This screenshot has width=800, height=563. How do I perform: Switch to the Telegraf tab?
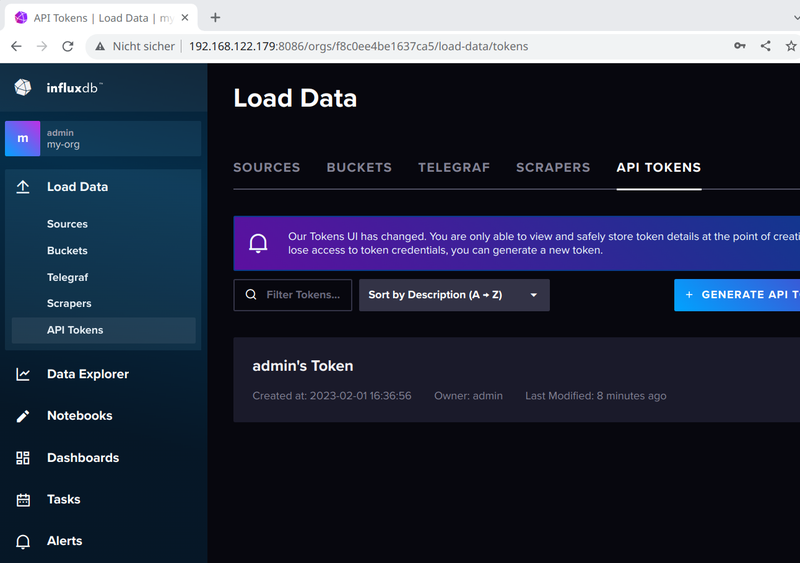tap(454, 167)
